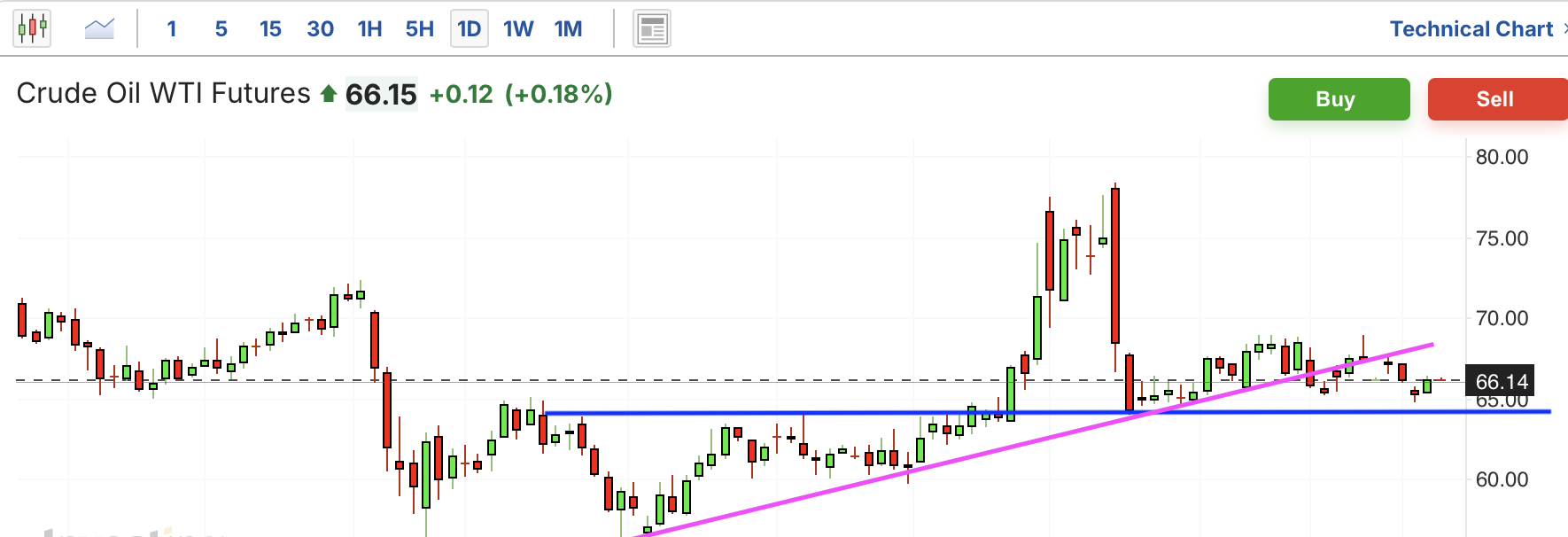Click the 75.00 price axis label
Viewport: 1568px width, 537px height.
tap(1502, 238)
